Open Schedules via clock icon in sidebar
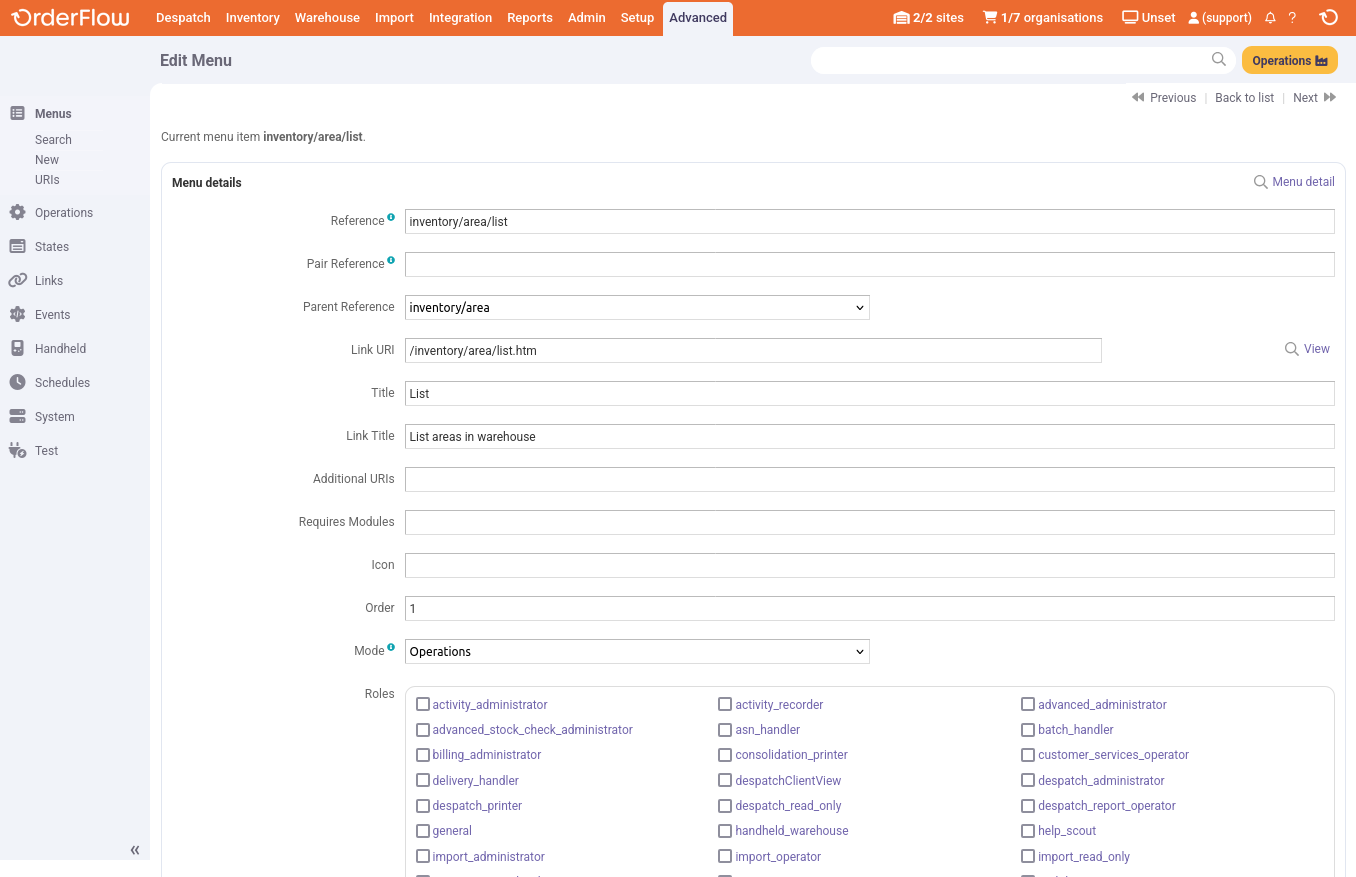Viewport: 1356px width, 877px height. pyautogui.click(x=17, y=383)
